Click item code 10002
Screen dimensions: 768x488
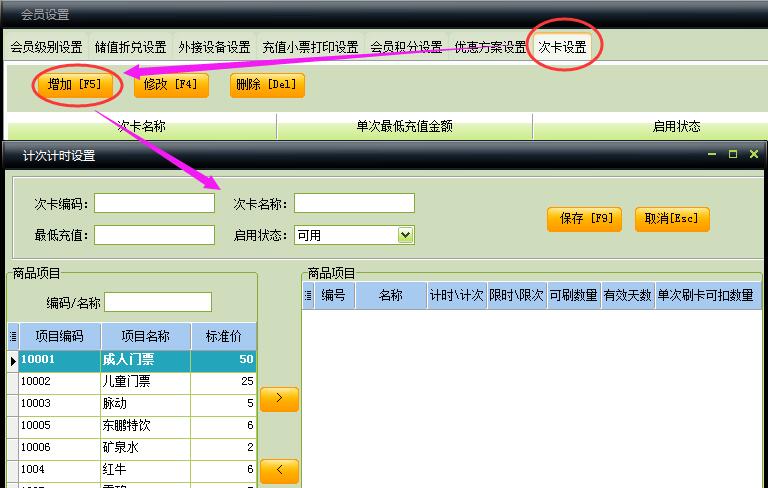click(x=36, y=382)
